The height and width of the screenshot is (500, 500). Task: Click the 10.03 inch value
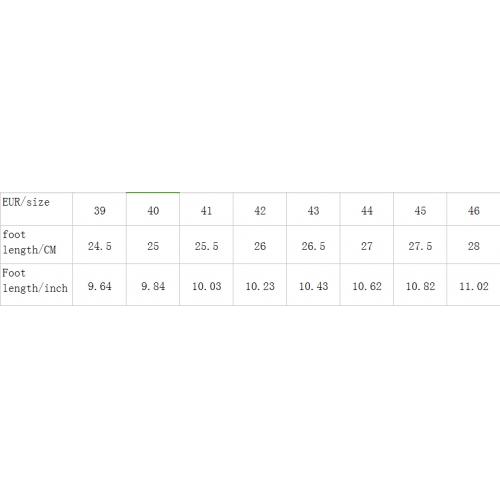(206, 286)
